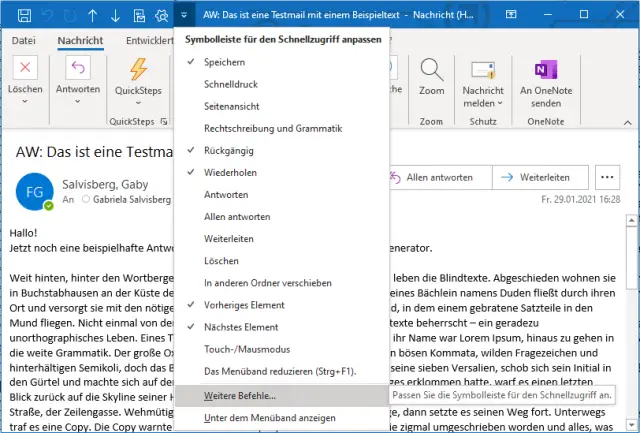Click the Save icon in the quick access toolbar
Image resolution: width=640 pixels, height=433 pixels.
pyautogui.click(x=25, y=15)
